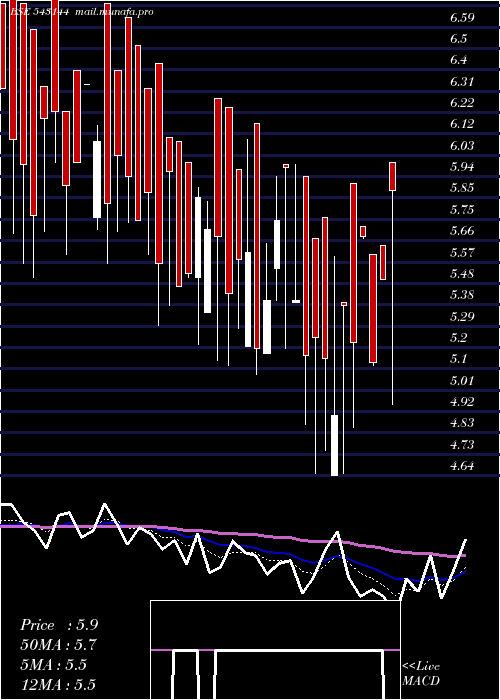Click the 5.38 price axis label
500x700 pixels.
pyautogui.click(x=462, y=296)
